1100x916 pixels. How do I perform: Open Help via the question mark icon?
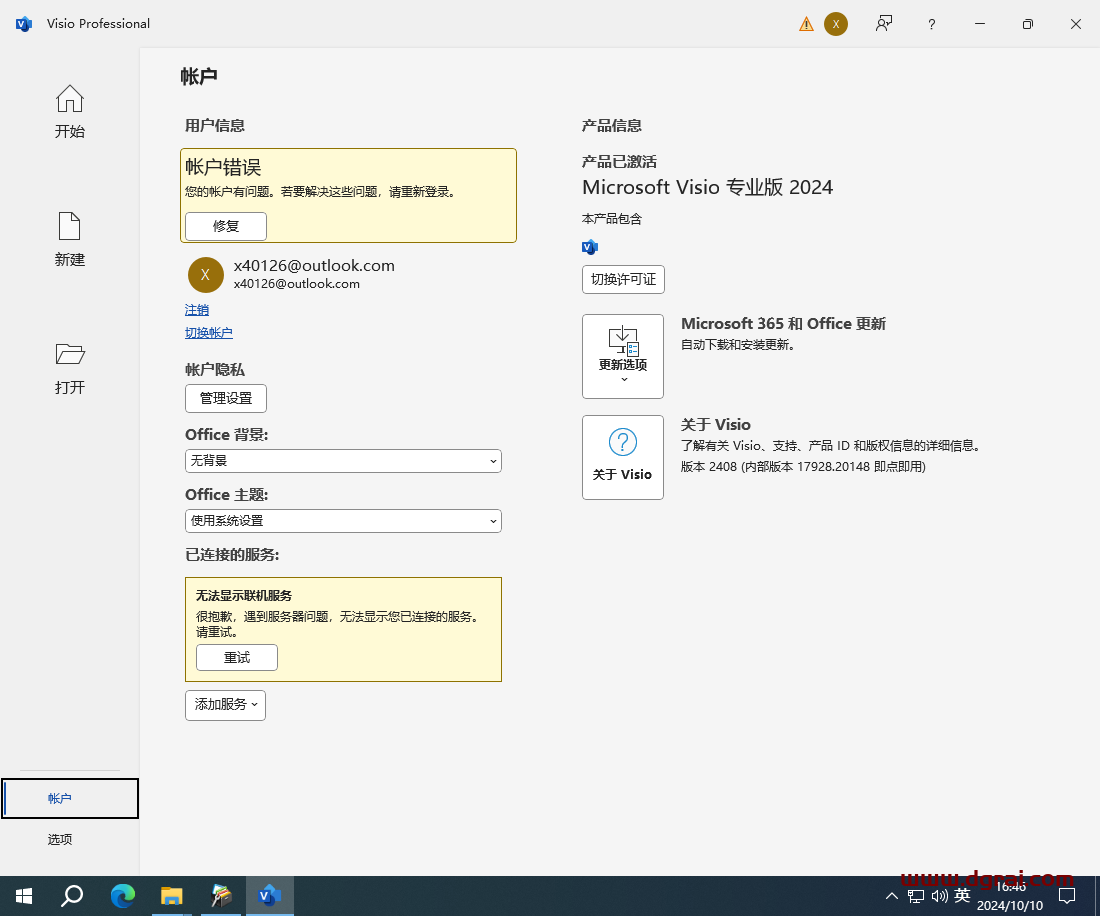point(931,23)
